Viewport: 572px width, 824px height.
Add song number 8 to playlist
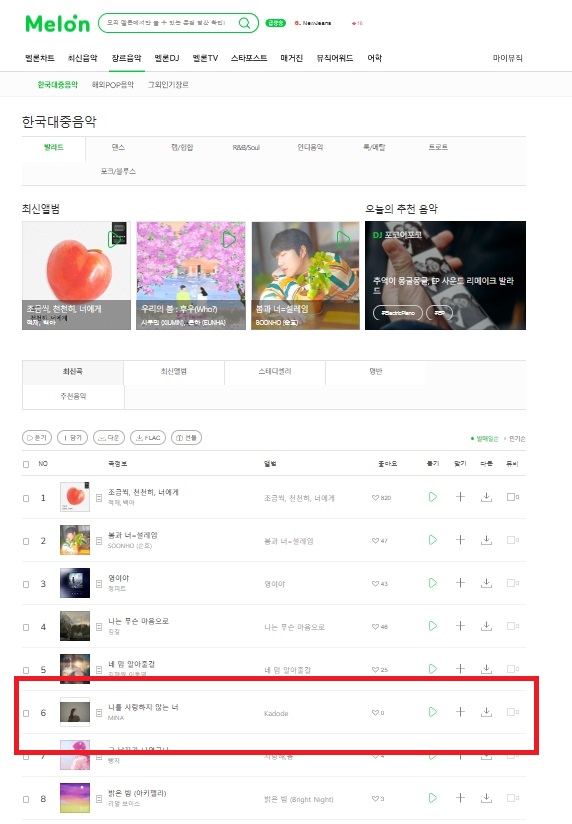460,798
